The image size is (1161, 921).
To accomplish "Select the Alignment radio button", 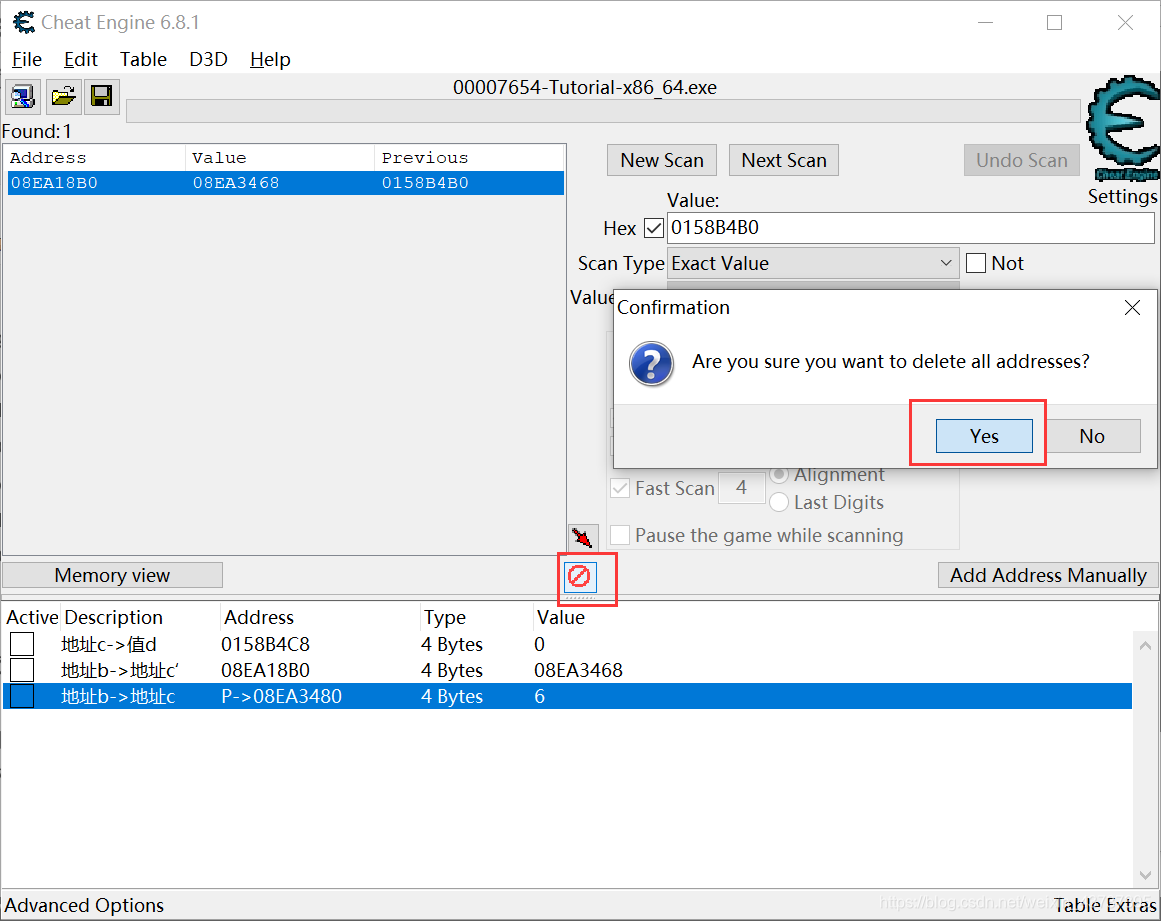I will click(779, 475).
